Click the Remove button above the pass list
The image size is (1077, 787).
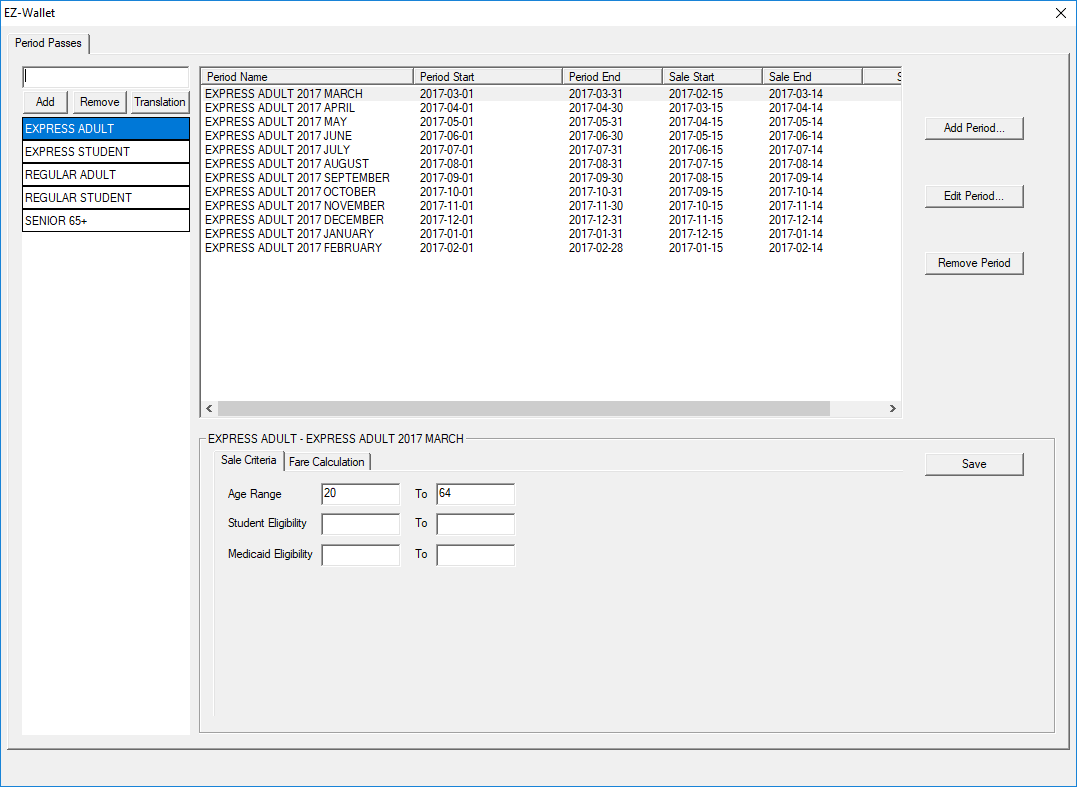tap(98, 102)
